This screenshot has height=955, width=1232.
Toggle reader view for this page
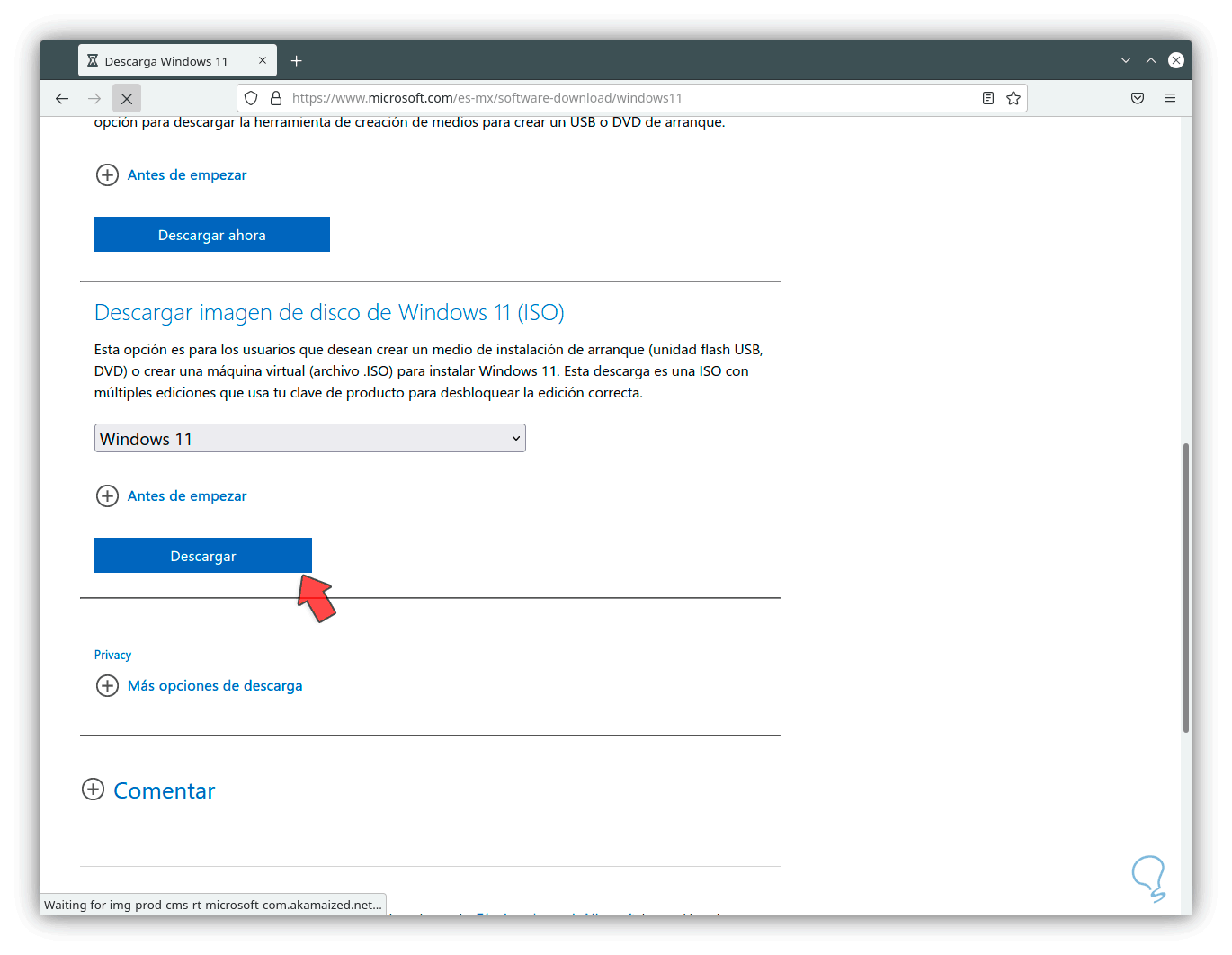[988, 98]
